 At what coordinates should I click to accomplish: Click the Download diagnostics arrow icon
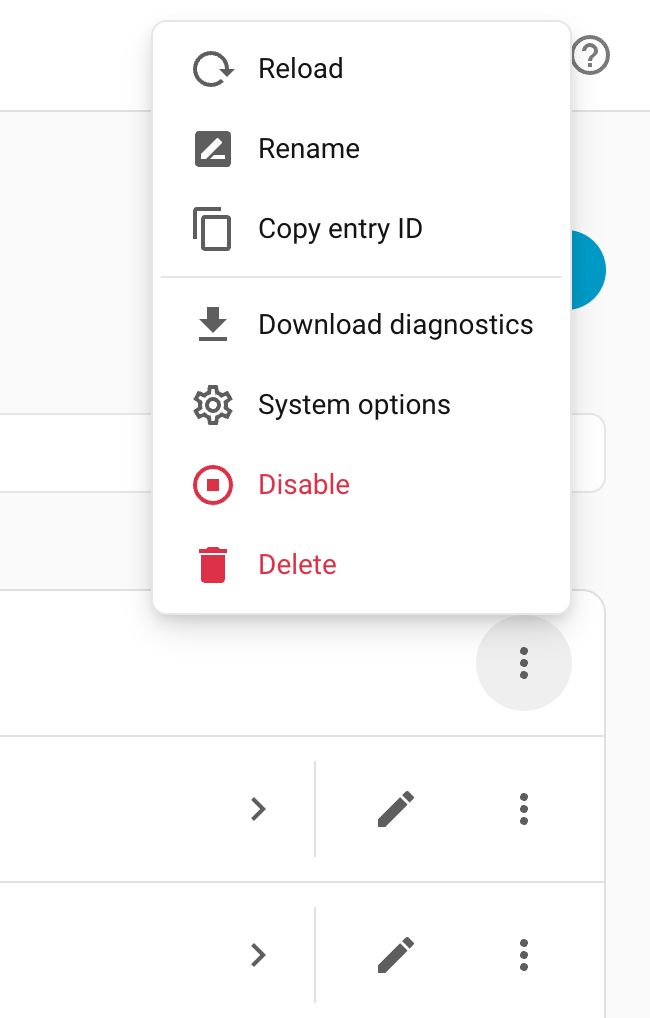(213, 324)
